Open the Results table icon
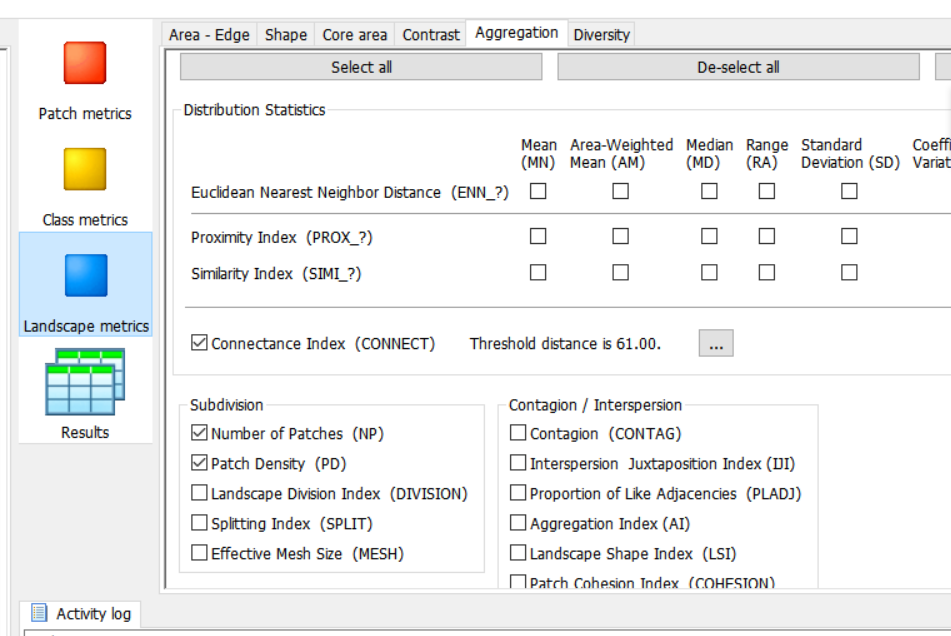The image size is (951, 636). 85,382
